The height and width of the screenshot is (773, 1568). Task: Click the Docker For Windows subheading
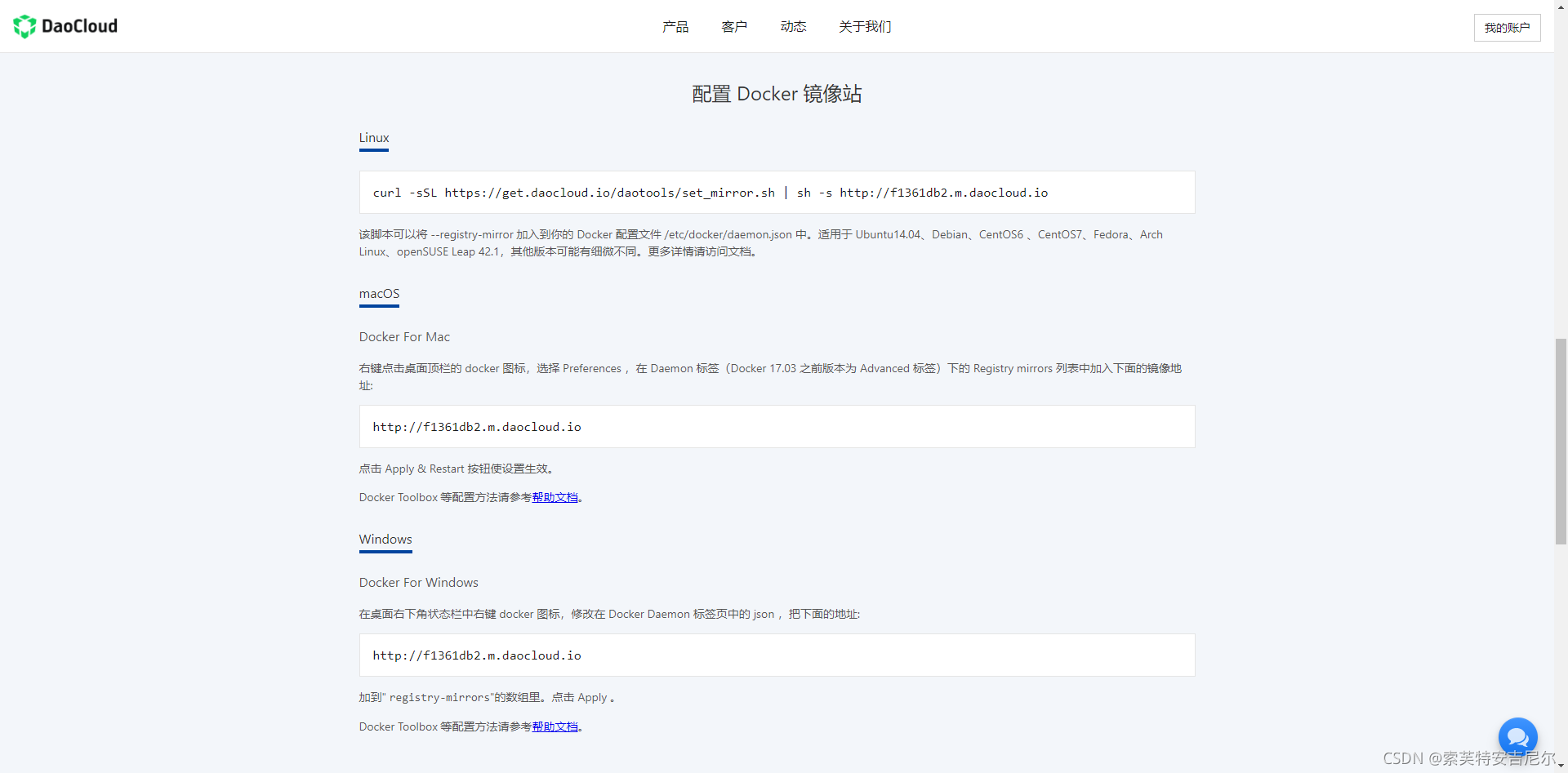coord(419,583)
